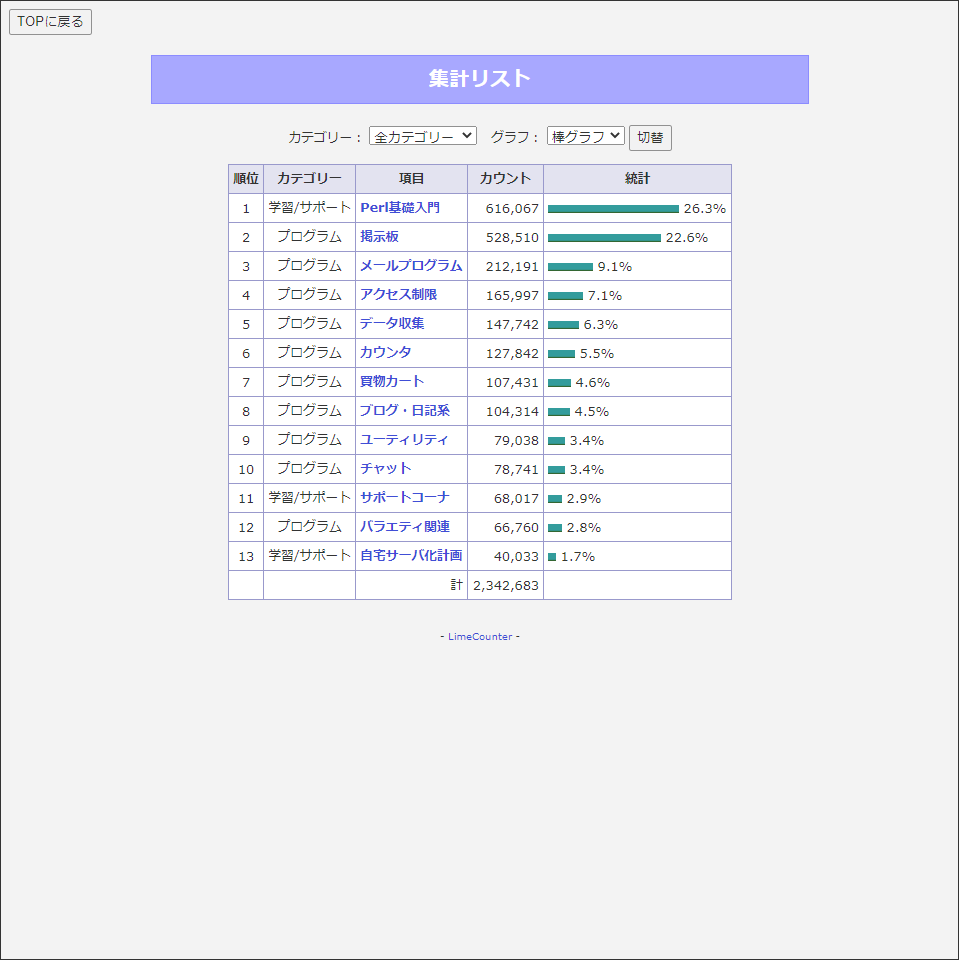Screen dimensions: 959x960
Task: Open the ユーティリティ link
Action: 404,440
